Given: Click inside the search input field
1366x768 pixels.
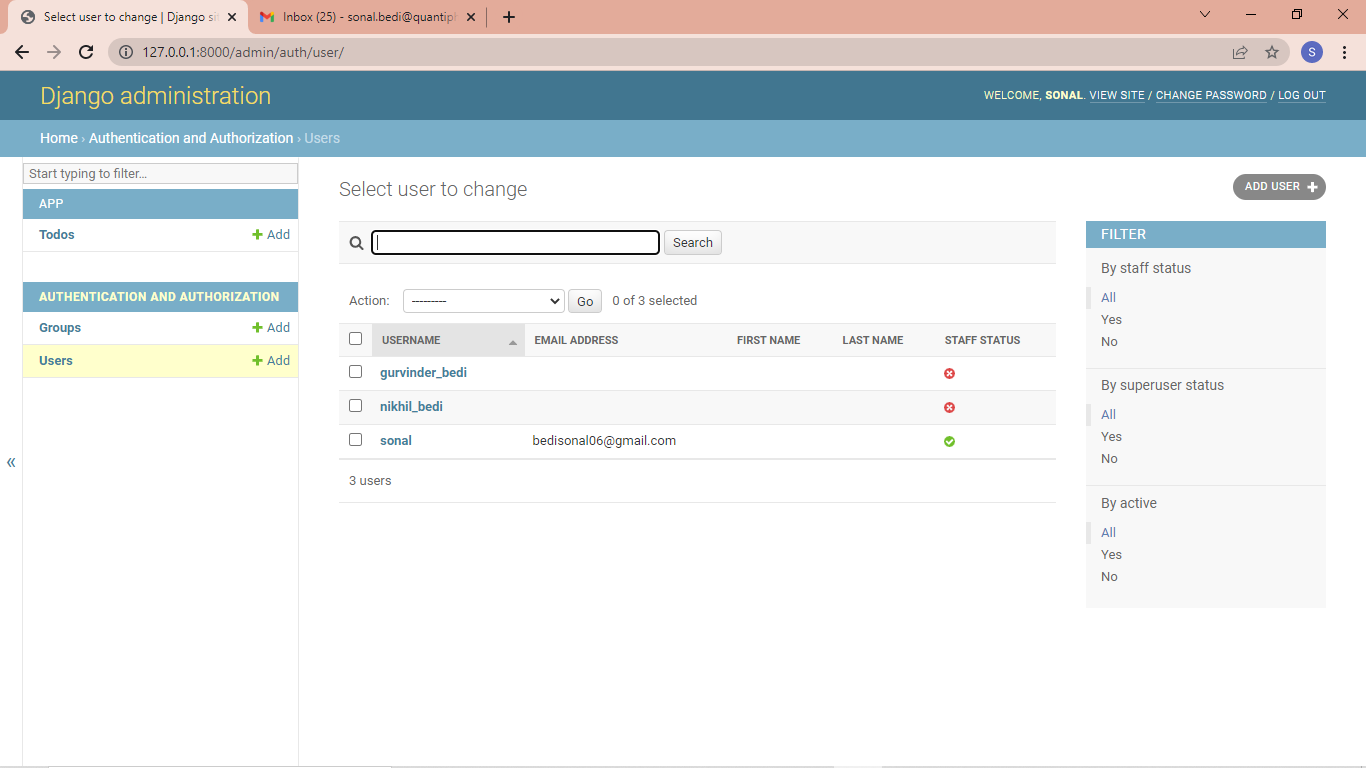Looking at the screenshot, I should point(515,242).
